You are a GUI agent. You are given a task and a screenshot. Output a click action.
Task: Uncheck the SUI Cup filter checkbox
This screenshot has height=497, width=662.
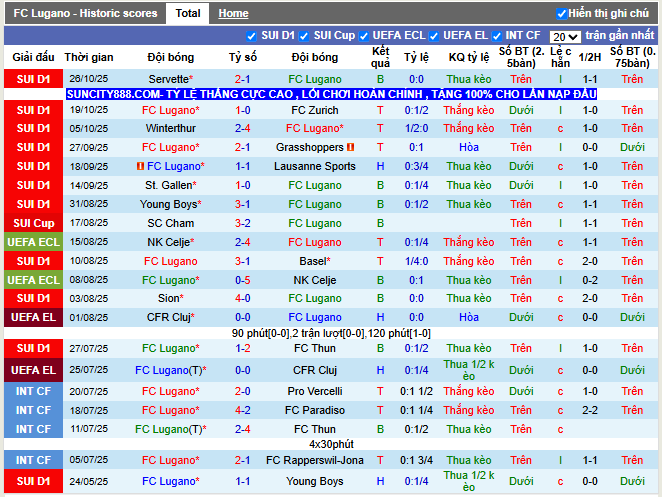click(x=304, y=36)
